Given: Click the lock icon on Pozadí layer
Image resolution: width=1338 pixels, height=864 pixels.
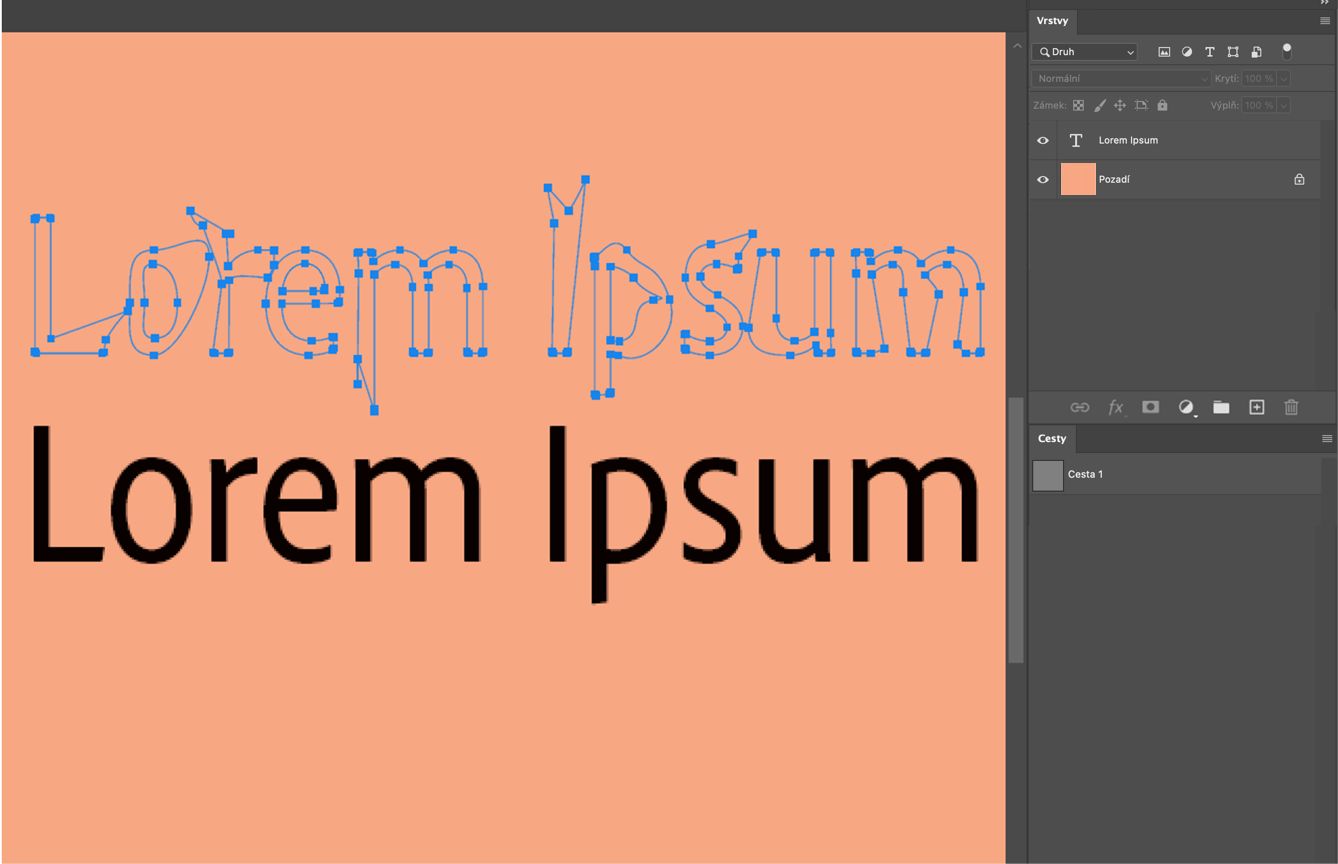Looking at the screenshot, I should coord(1299,180).
